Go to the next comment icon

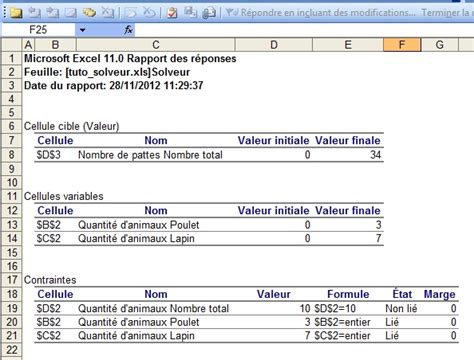coord(52,13)
